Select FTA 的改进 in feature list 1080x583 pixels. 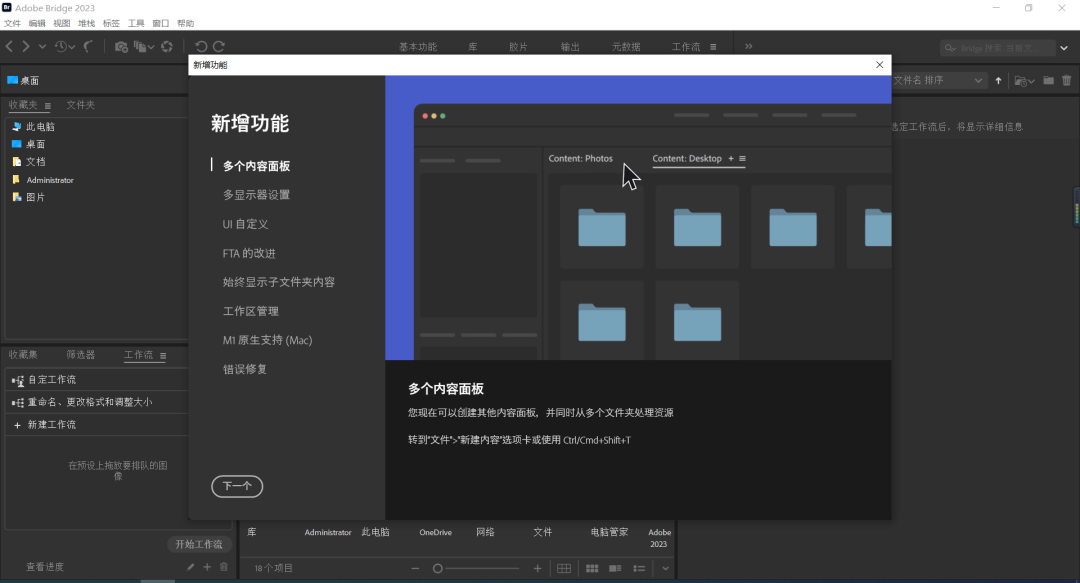249,253
